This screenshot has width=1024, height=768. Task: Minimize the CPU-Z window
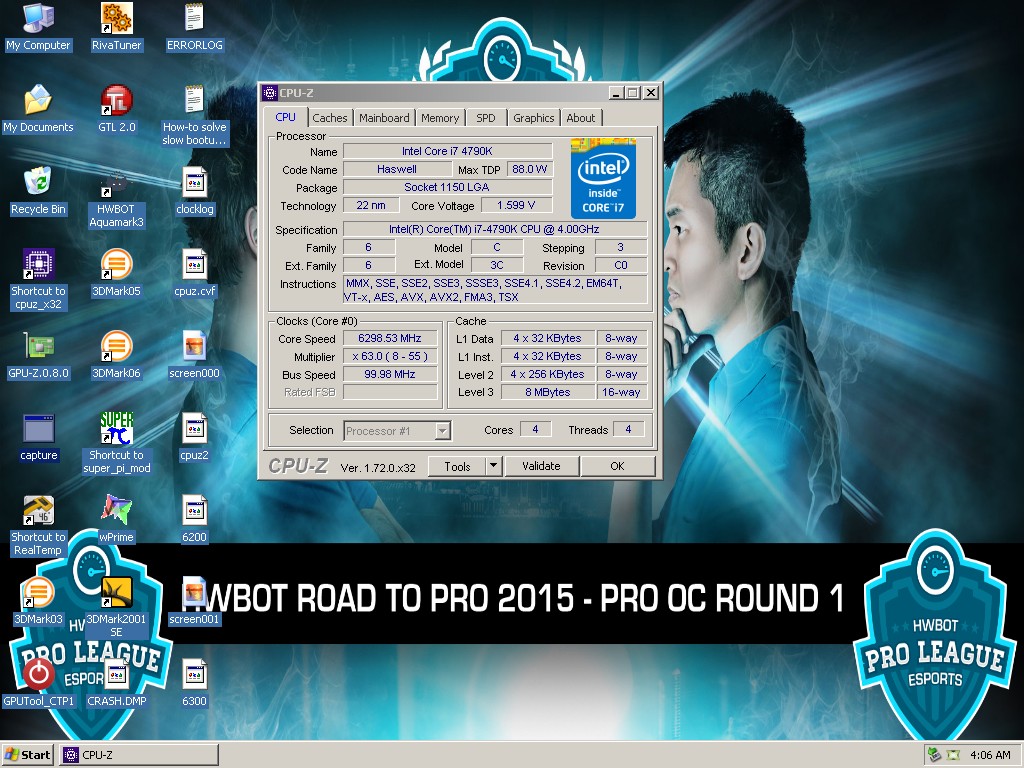pyautogui.click(x=616, y=93)
